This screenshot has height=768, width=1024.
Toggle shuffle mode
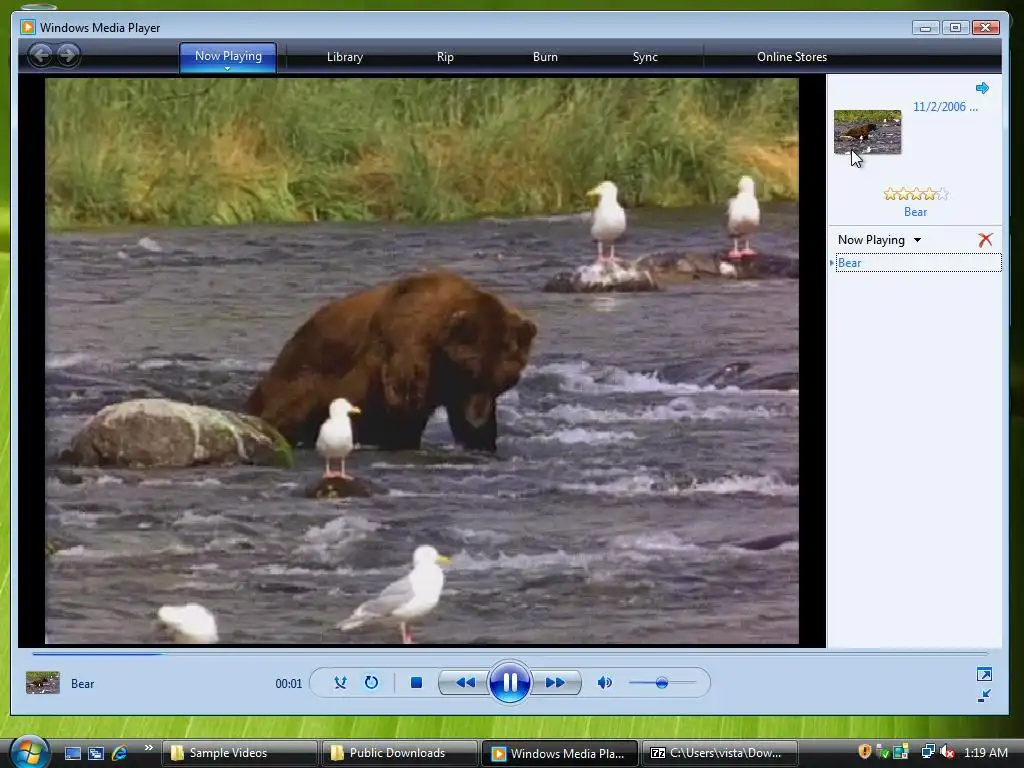(x=340, y=682)
